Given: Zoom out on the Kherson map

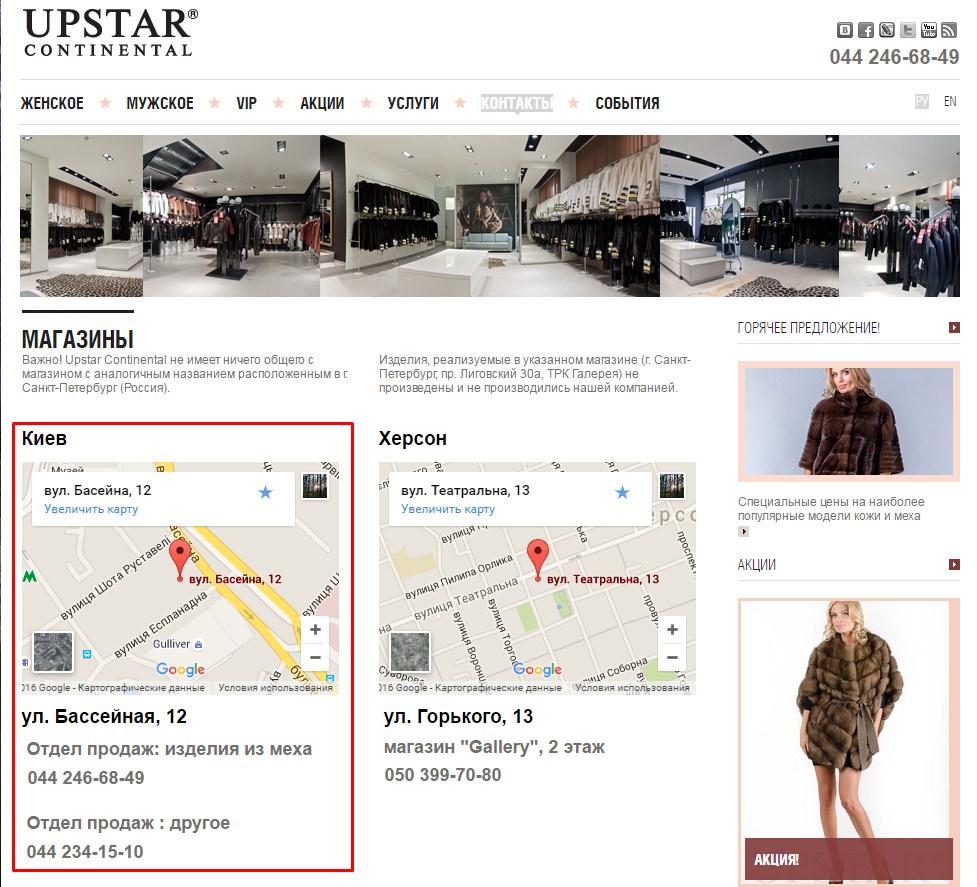Looking at the screenshot, I should 672,657.
